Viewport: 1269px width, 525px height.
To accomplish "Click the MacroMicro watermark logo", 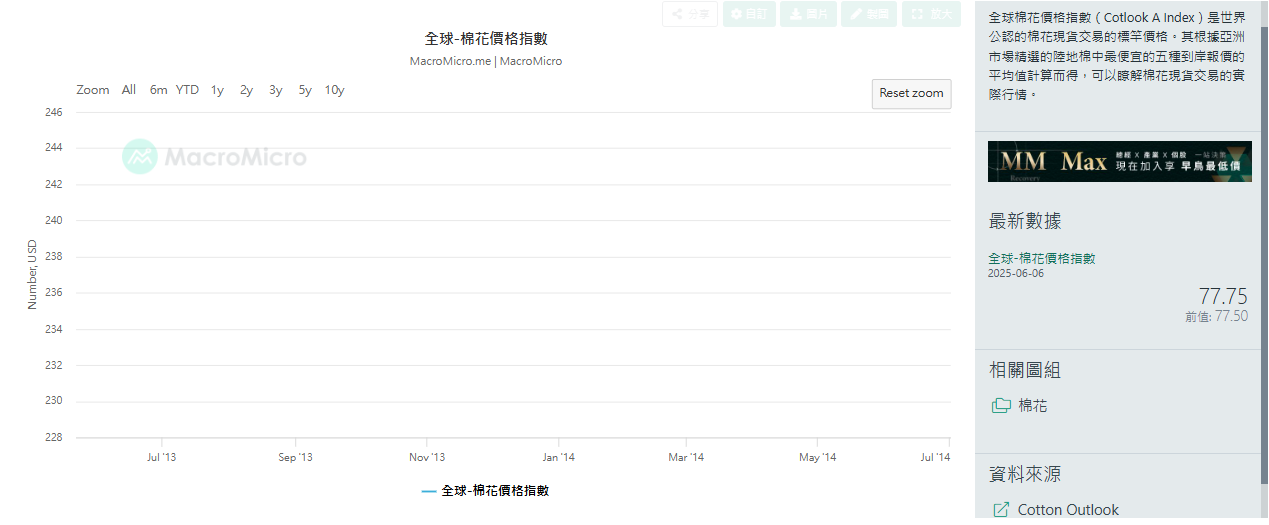I will pyautogui.click(x=214, y=157).
